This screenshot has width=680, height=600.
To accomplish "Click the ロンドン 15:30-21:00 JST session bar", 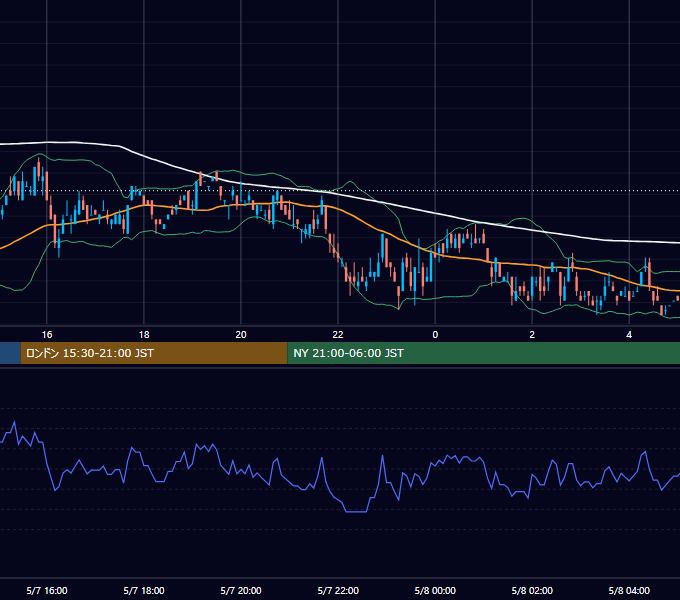I will pyautogui.click(x=154, y=353).
